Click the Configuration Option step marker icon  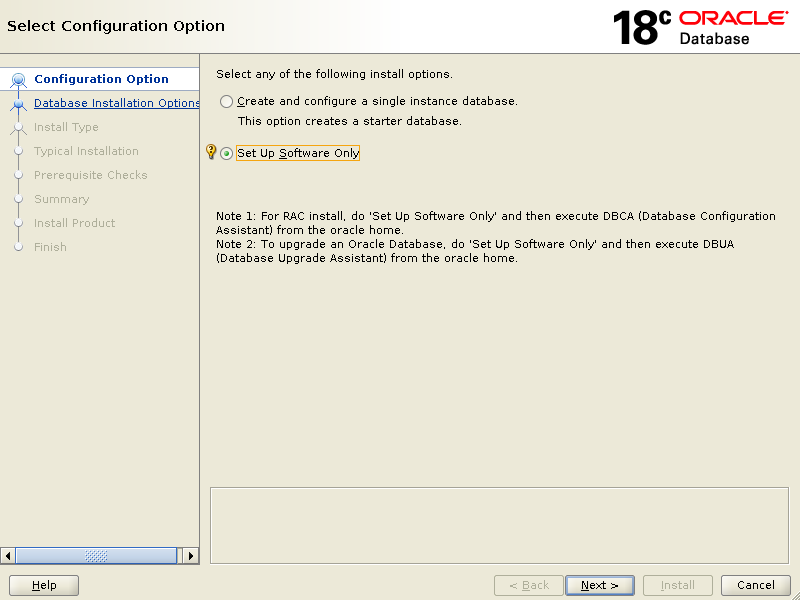(18, 80)
